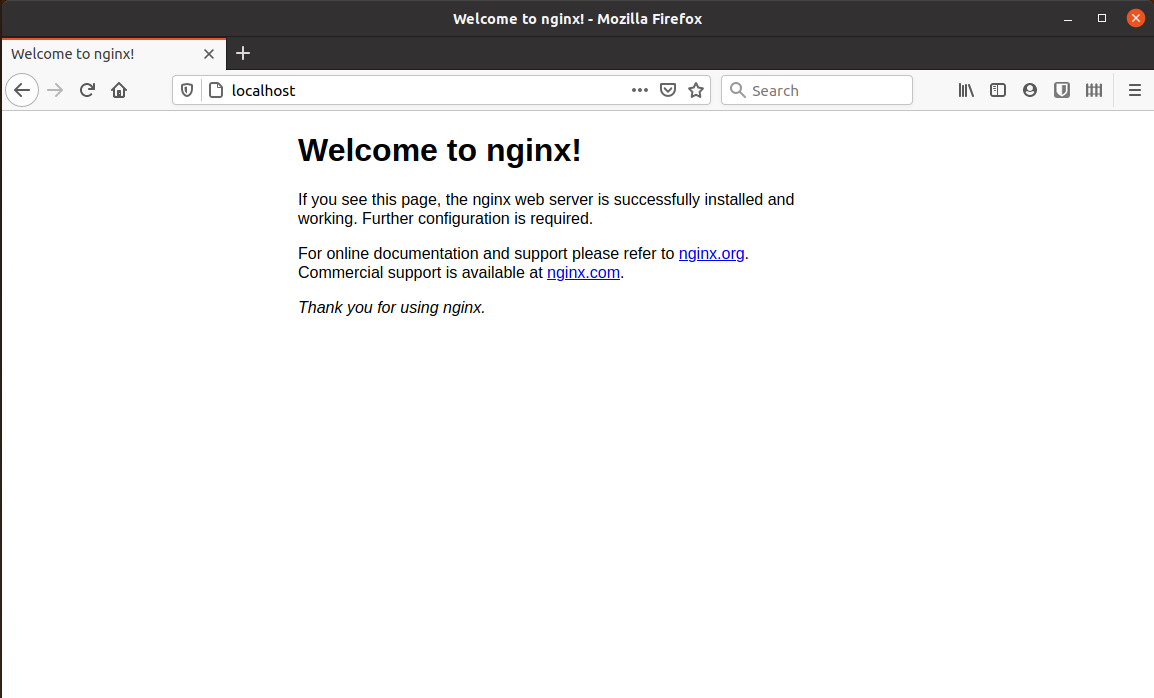Close the Firefox window

[1136, 18]
